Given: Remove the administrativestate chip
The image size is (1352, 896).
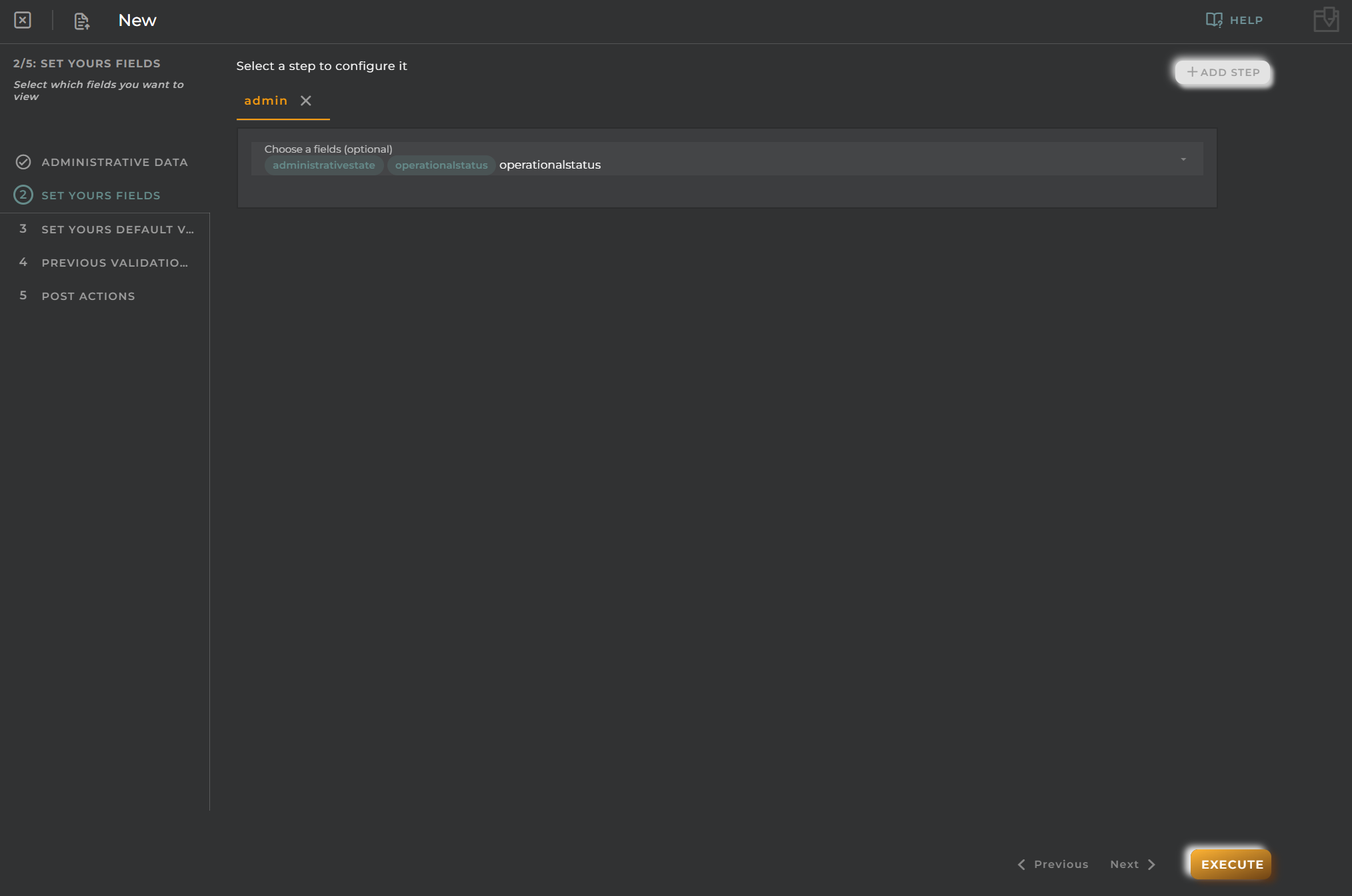Looking at the screenshot, I should point(323,165).
